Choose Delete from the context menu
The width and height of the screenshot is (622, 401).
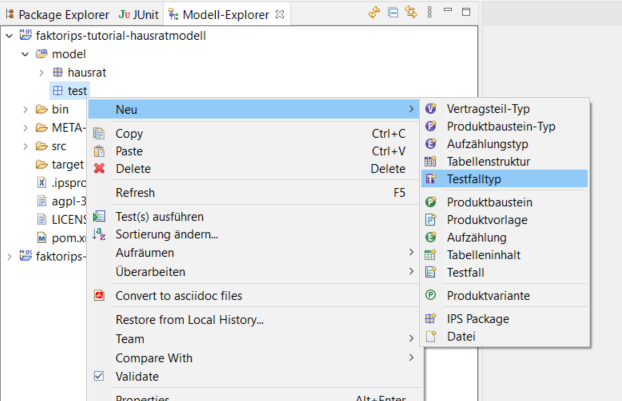[x=133, y=169]
